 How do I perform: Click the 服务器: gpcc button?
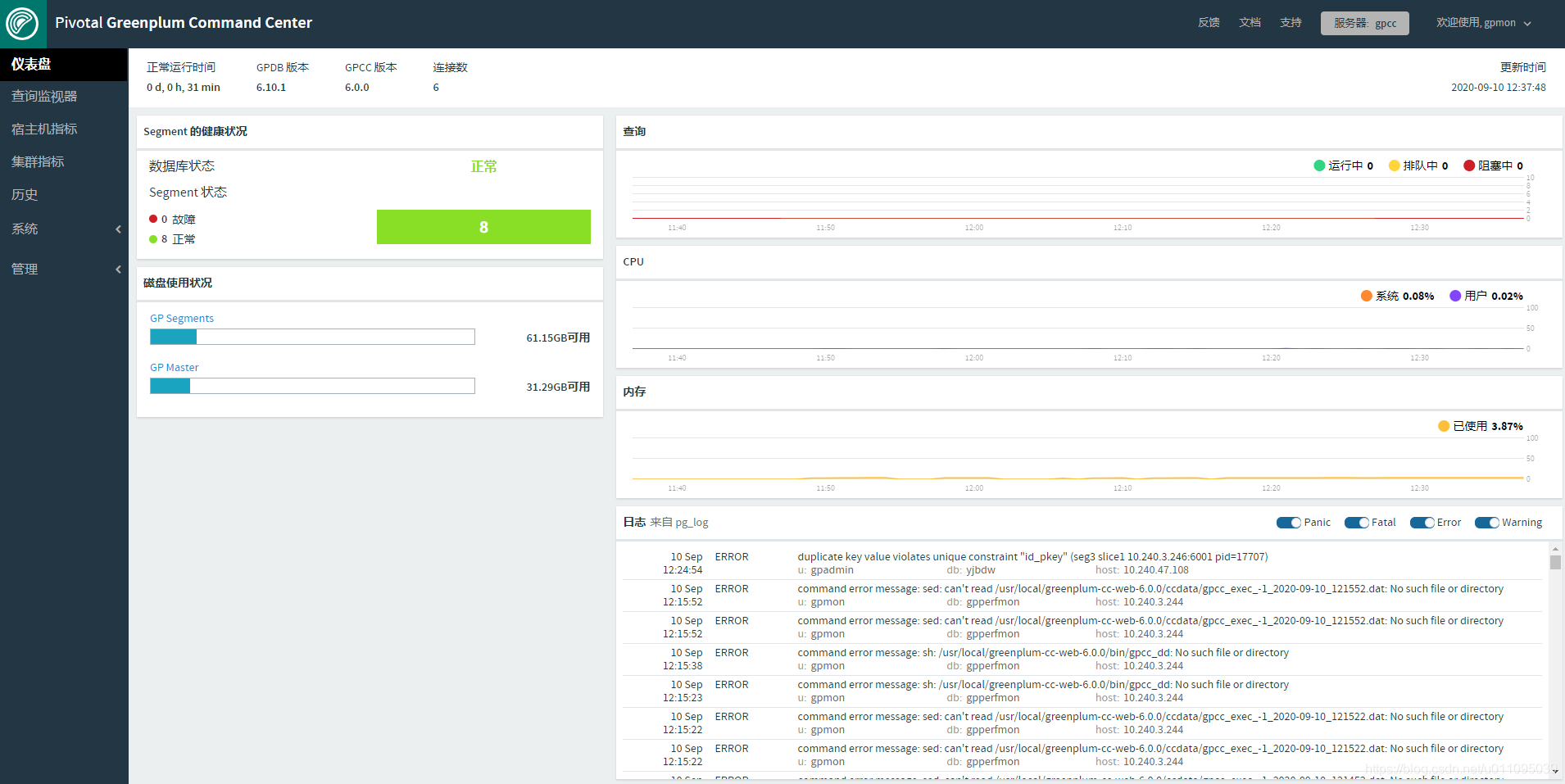tap(1364, 23)
